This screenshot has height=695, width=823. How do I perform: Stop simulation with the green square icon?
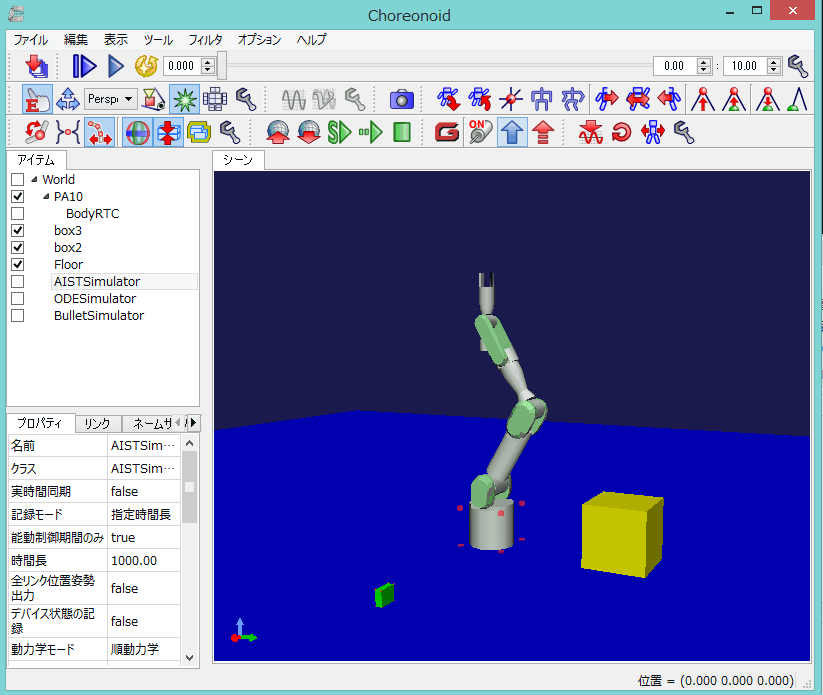coord(402,132)
